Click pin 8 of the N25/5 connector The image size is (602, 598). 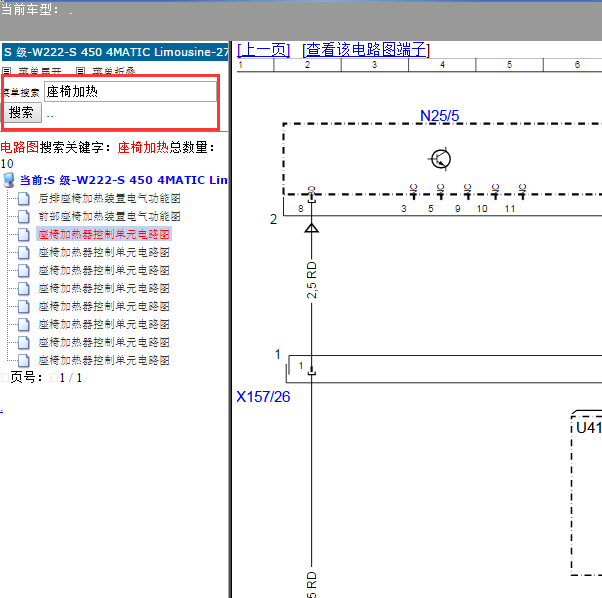pyautogui.click(x=301, y=209)
